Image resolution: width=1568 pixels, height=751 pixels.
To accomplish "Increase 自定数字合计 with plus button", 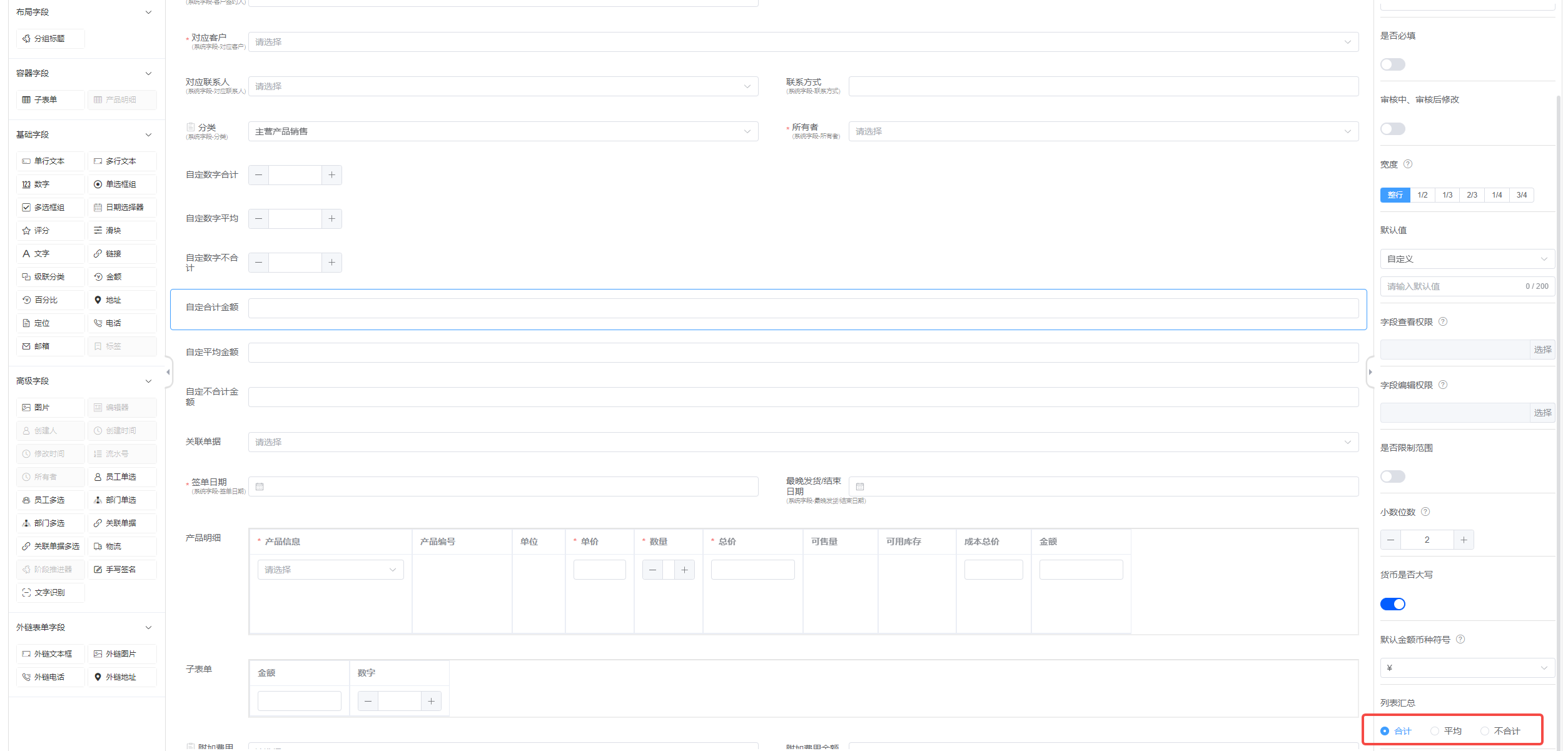I will pyautogui.click(x=331, y=175).
